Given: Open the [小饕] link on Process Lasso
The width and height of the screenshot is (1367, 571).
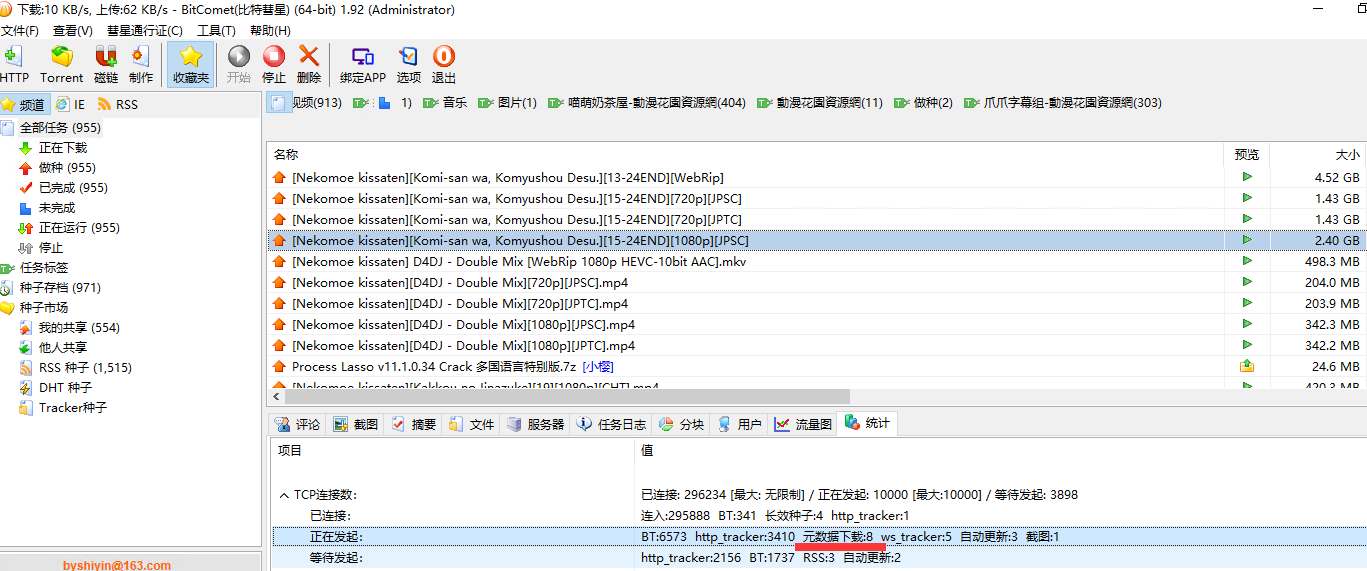Looking at the screenshot, I should [x=600, y=367].
